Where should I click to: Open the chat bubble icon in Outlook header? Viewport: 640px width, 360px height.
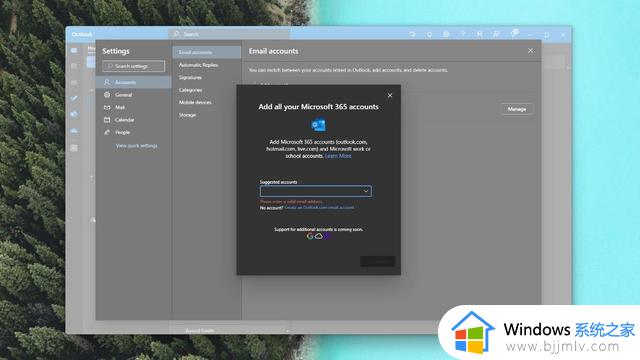413,34
